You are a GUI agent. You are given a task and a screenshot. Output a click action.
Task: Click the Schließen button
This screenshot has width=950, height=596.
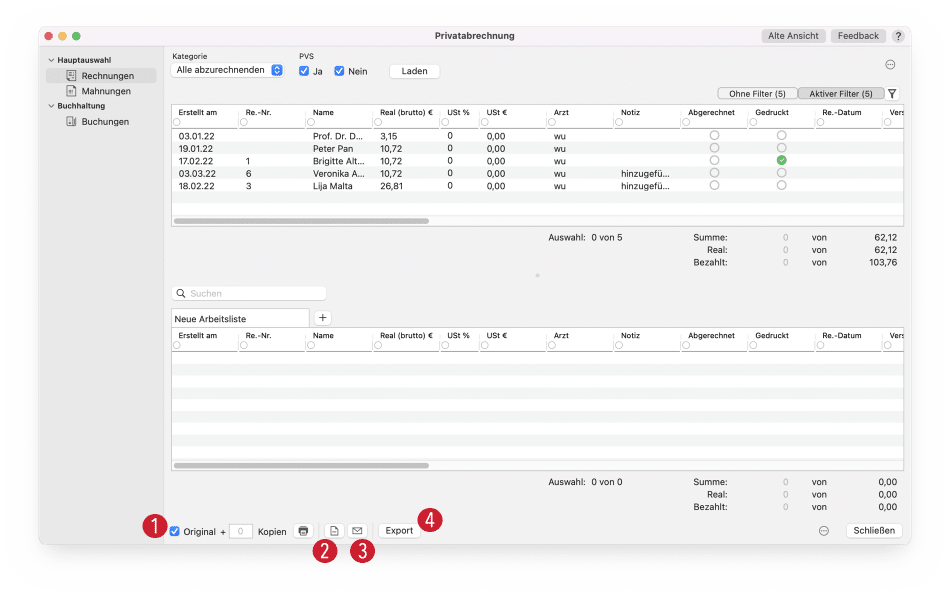click(x=874, y=531)
